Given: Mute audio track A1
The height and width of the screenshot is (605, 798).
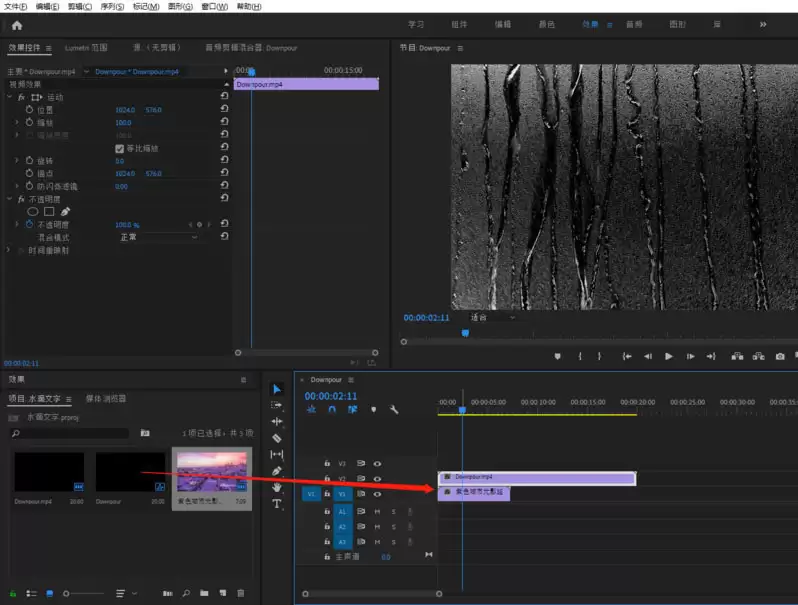Looking at the screenshot, I should (377, 511).
